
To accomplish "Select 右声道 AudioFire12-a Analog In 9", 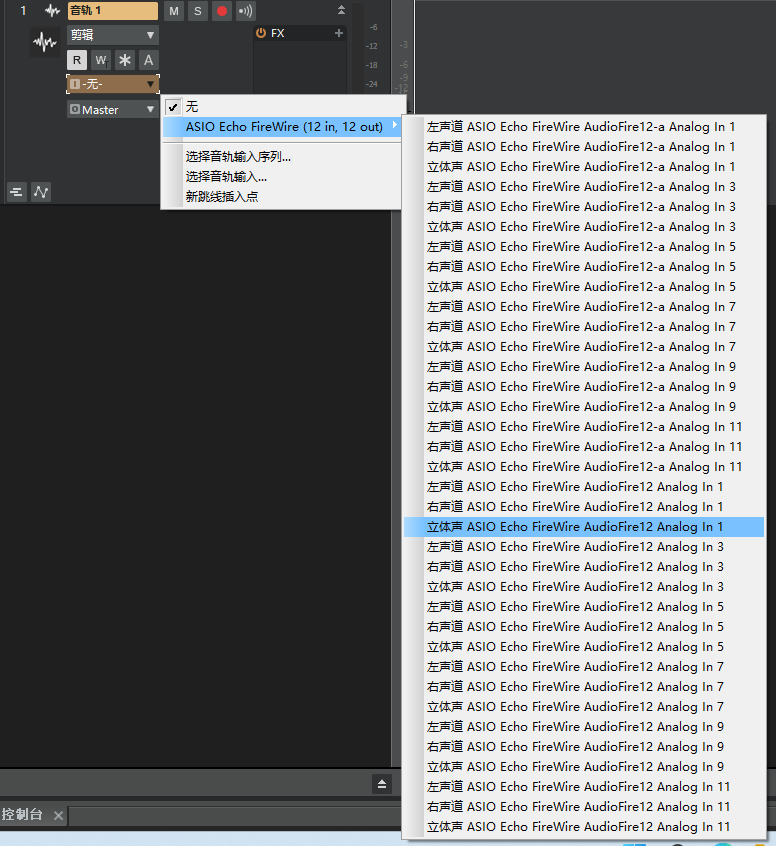I will click(584, 386).
